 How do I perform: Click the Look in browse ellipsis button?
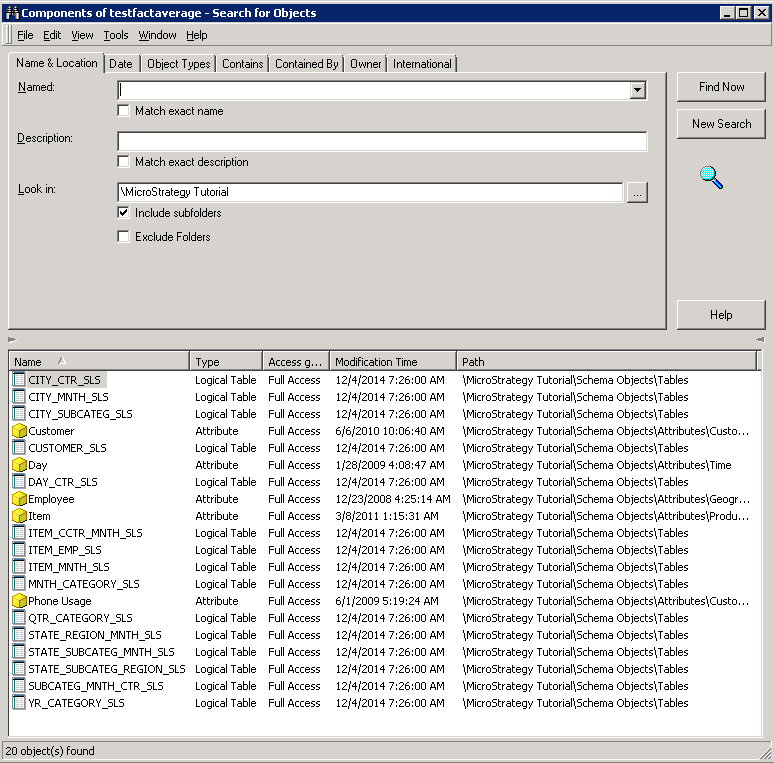coord(637,192)
